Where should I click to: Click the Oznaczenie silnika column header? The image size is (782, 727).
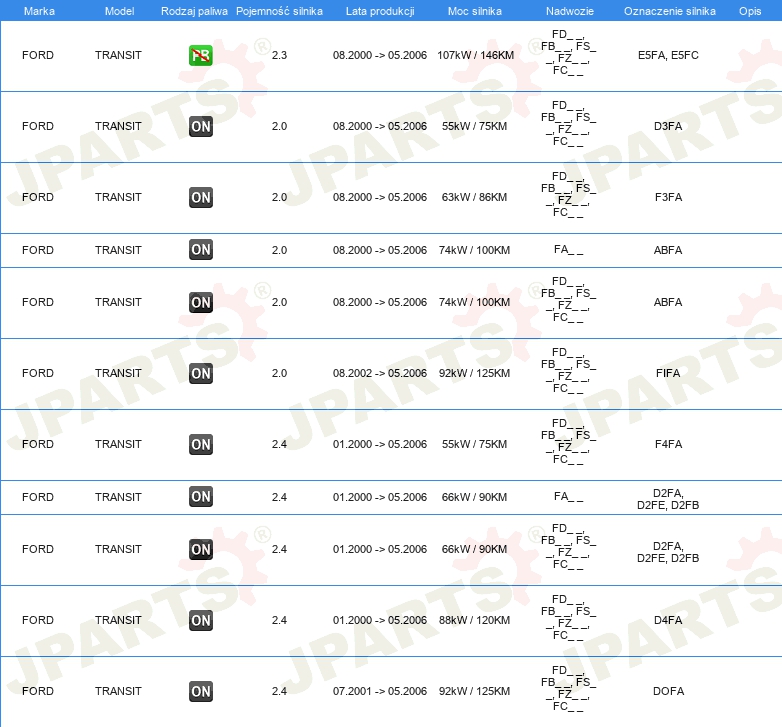[669, 11]
